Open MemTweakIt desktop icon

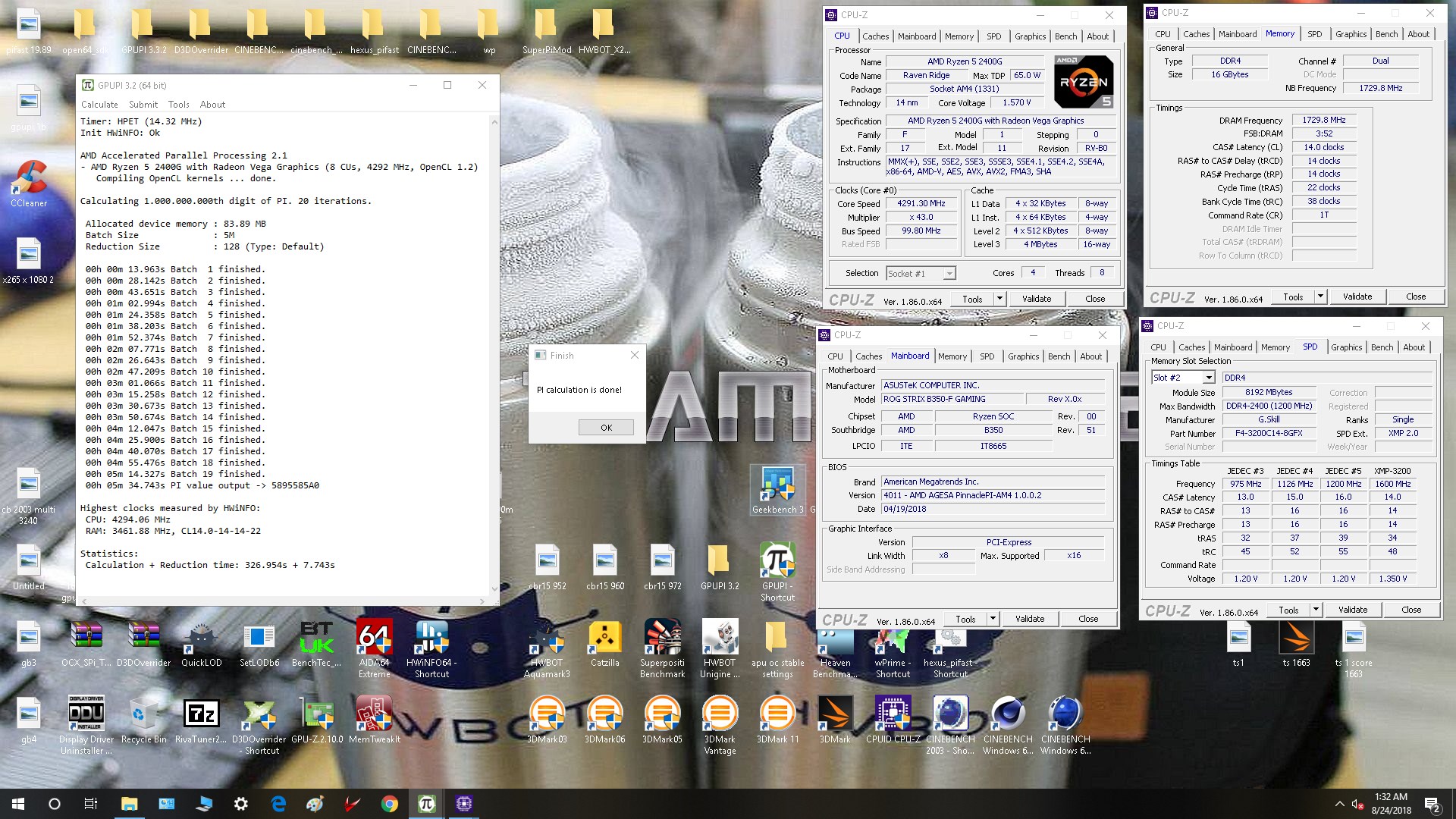[374, 719]
